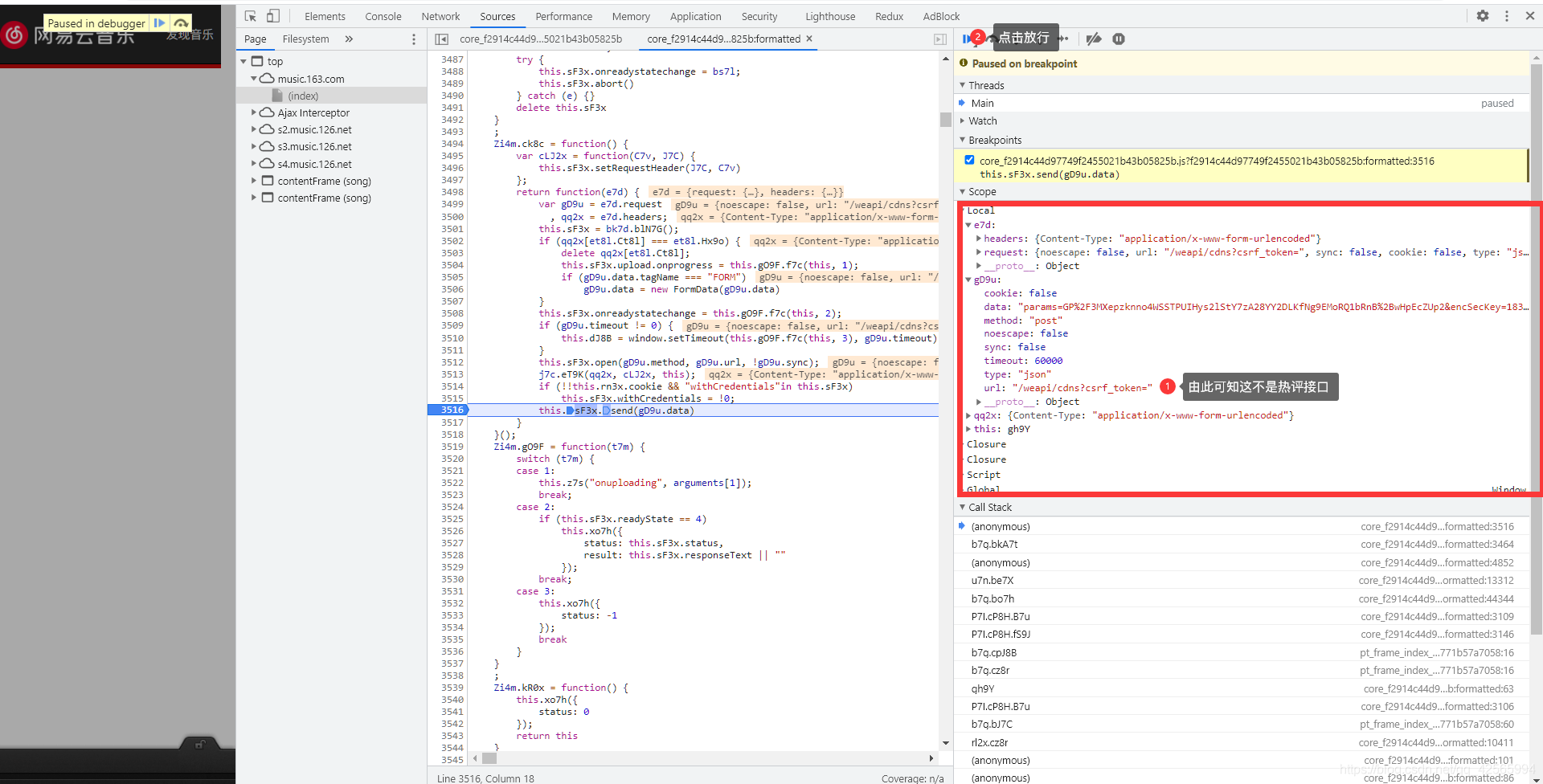
Task: Select qh9Y call stack frame
Action: pyautogui.click(x=1242, y=688)
